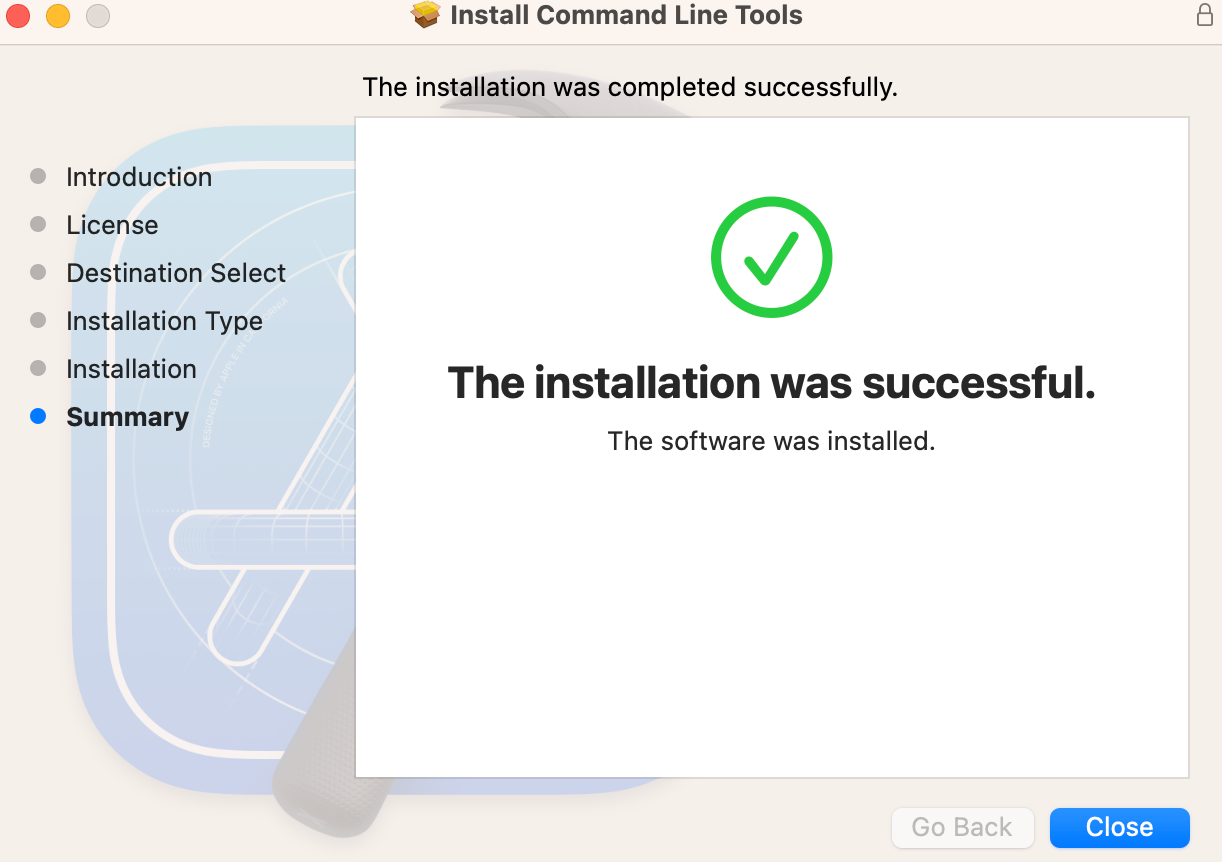Minimize the installer with the yellow button
The width and height of the screenshot is (1222, 862).
pyautogui.click(x=58, y=16)
